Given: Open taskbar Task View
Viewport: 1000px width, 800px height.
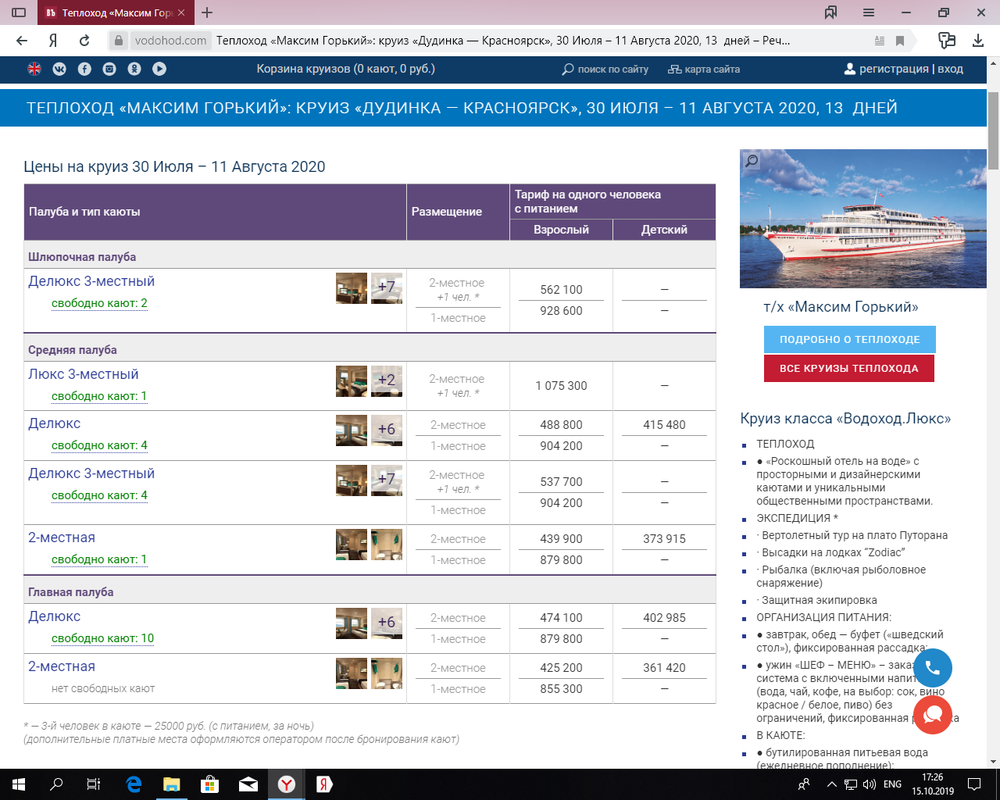Looking at the screenshot, I should point(94,784).
